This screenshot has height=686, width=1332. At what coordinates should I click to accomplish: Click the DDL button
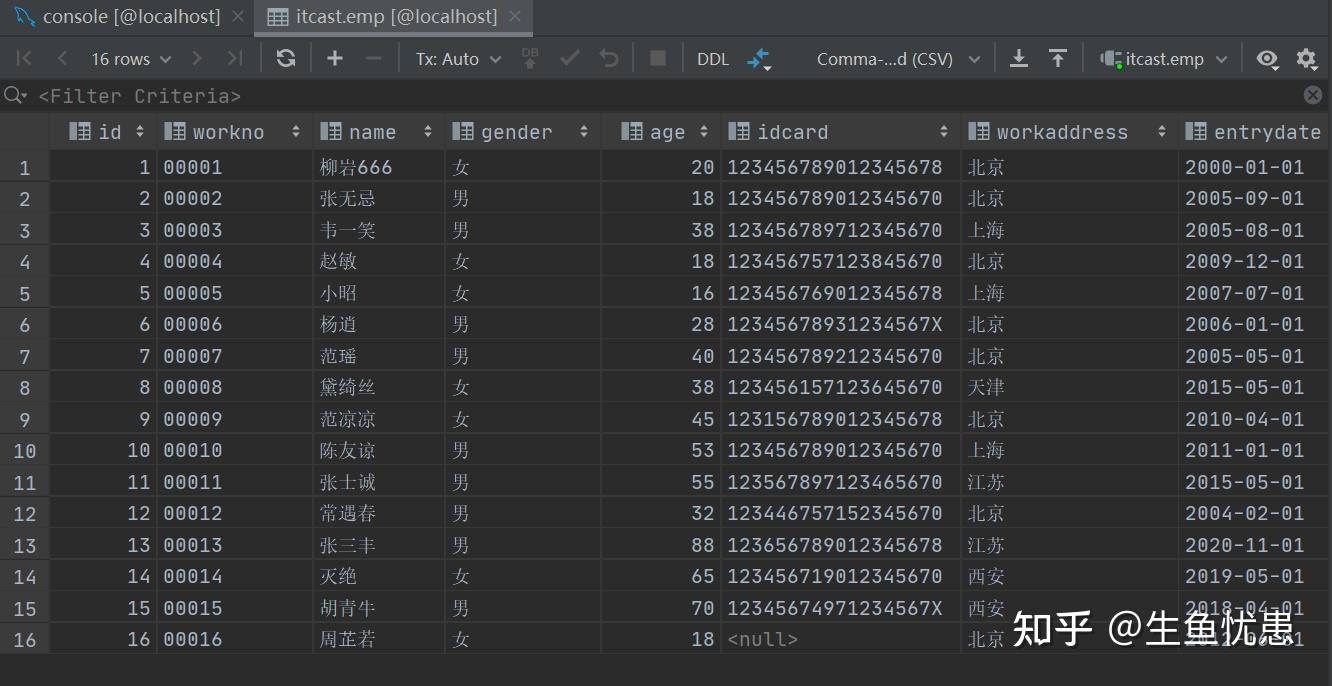(x=713, y=59)
